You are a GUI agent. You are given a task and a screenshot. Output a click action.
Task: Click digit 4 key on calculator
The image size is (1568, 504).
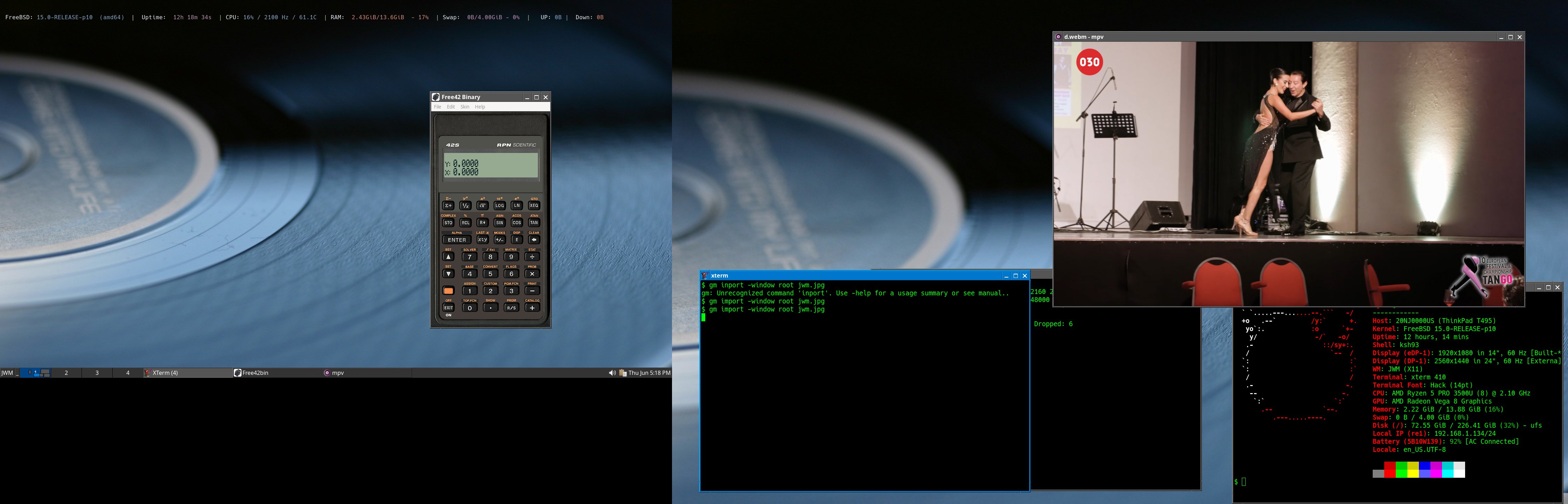pos(470,274)
